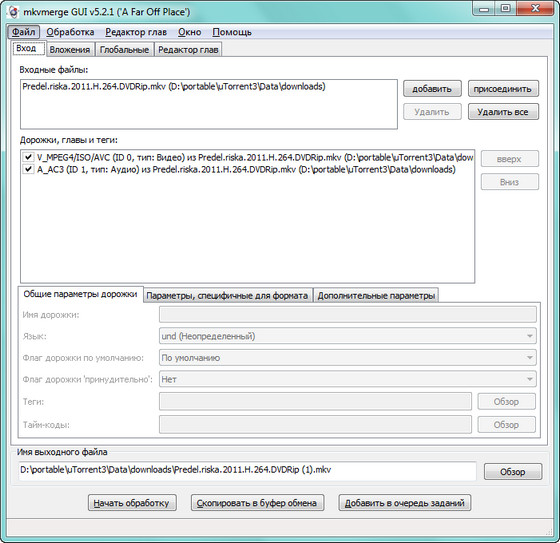Click the присоединить button

[503, 89]
